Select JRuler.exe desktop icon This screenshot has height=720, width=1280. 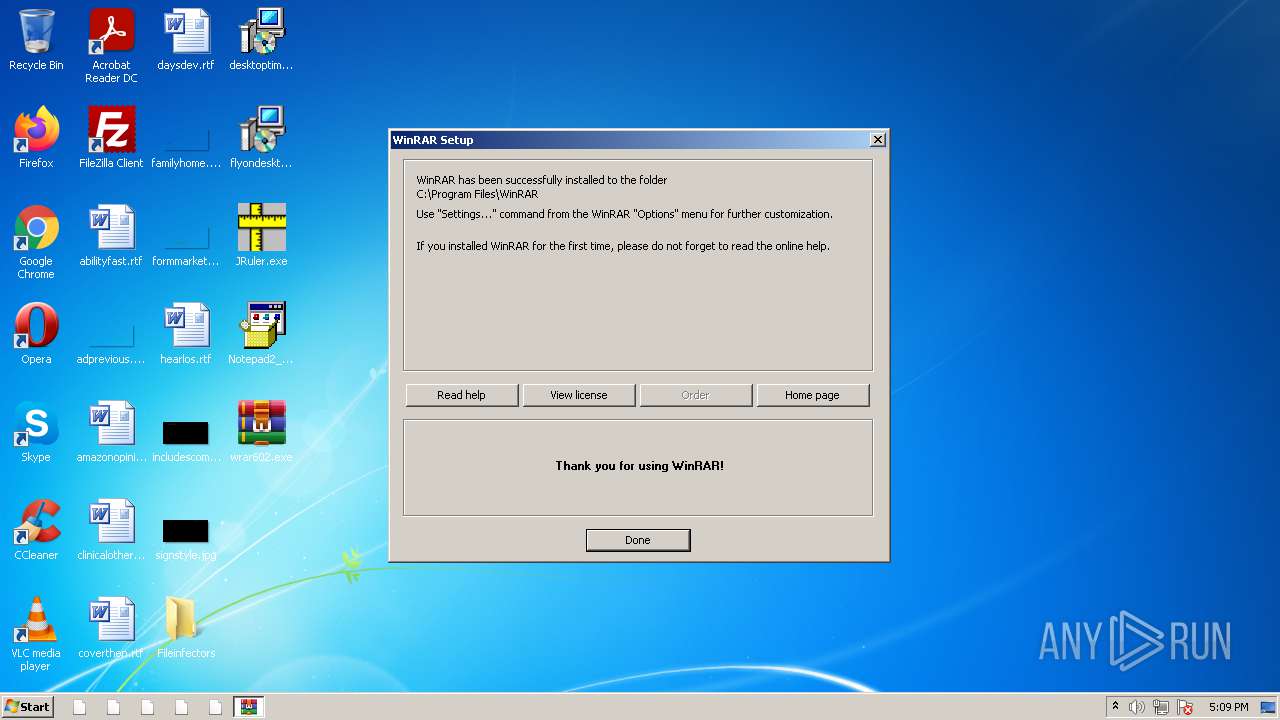coord(261,236)
